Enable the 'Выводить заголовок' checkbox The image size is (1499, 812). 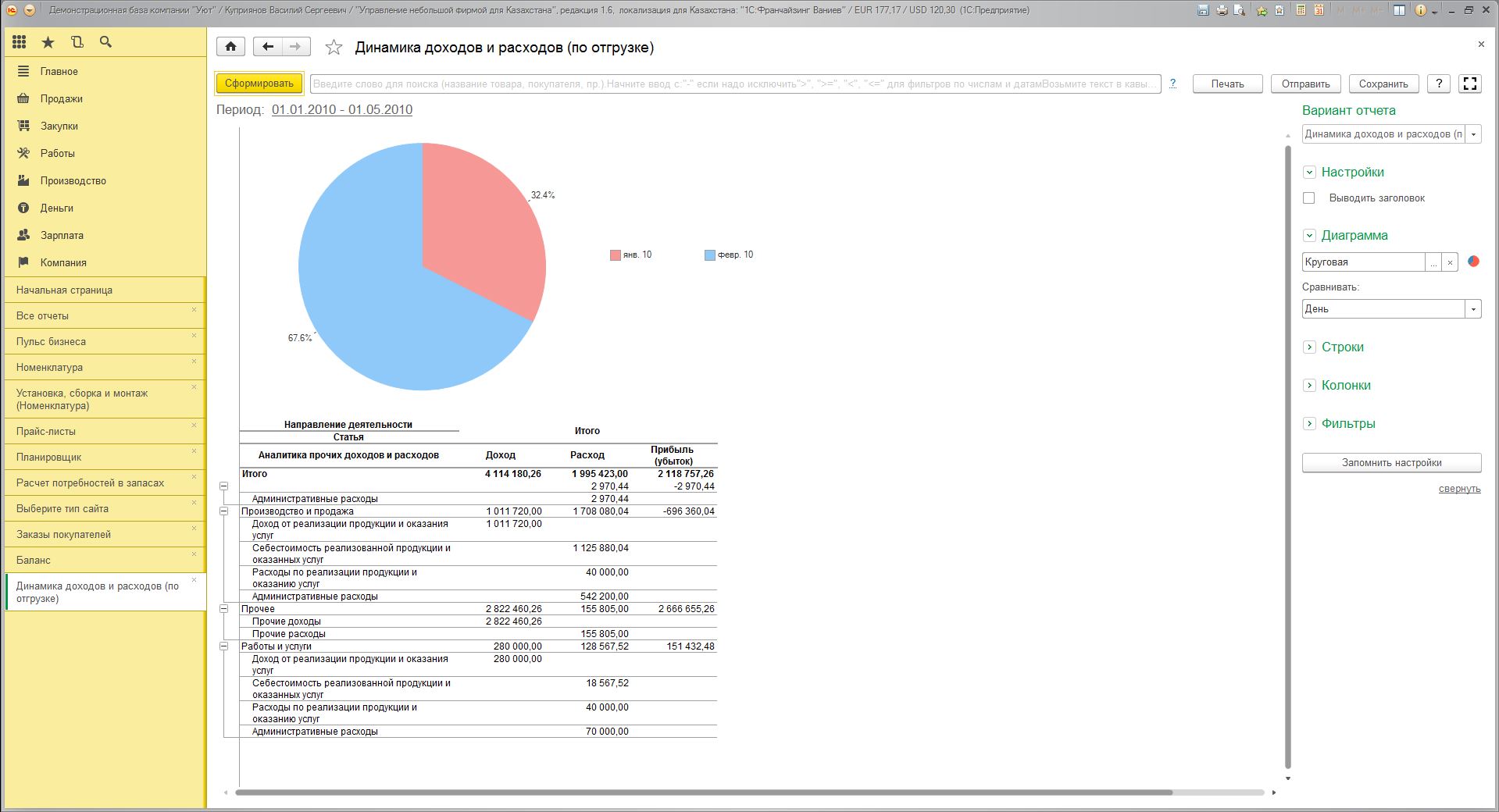pyautogui.click(x=1309, y=198)
